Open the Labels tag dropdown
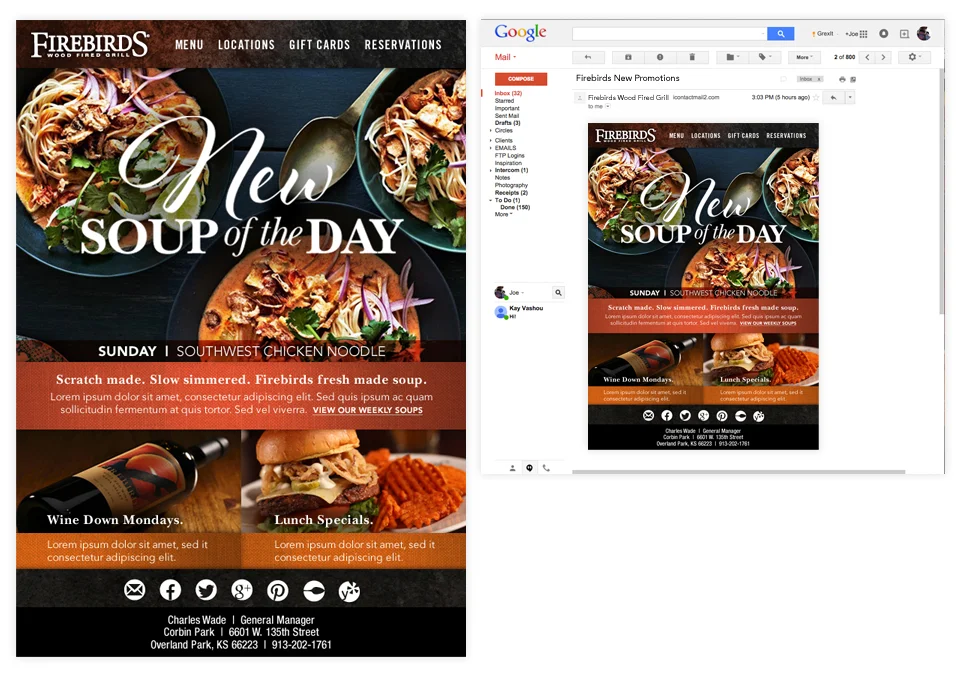 (x=765, y=57)
